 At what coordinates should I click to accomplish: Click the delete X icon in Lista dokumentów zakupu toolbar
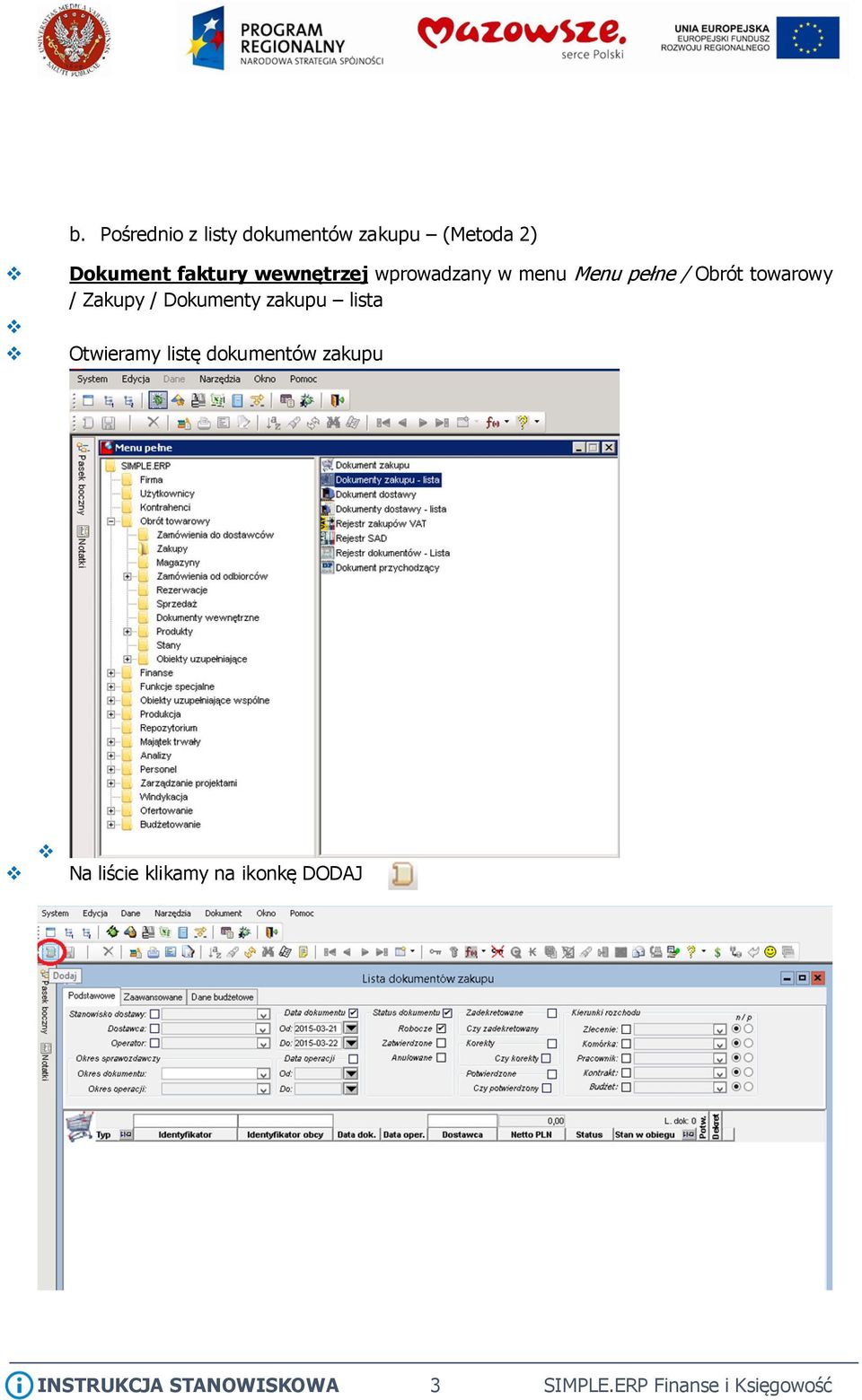coord(108,951)
